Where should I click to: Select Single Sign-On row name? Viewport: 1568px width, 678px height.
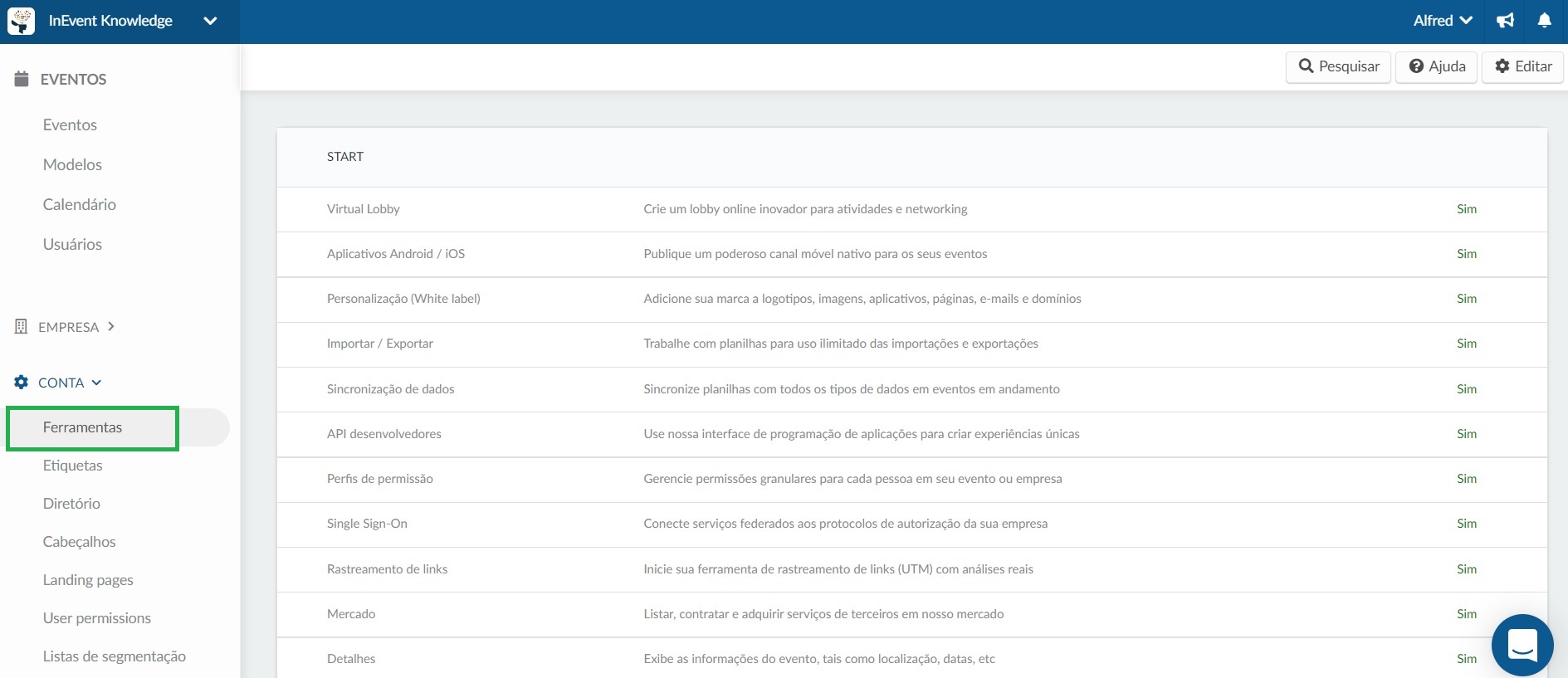click(367, 524)
